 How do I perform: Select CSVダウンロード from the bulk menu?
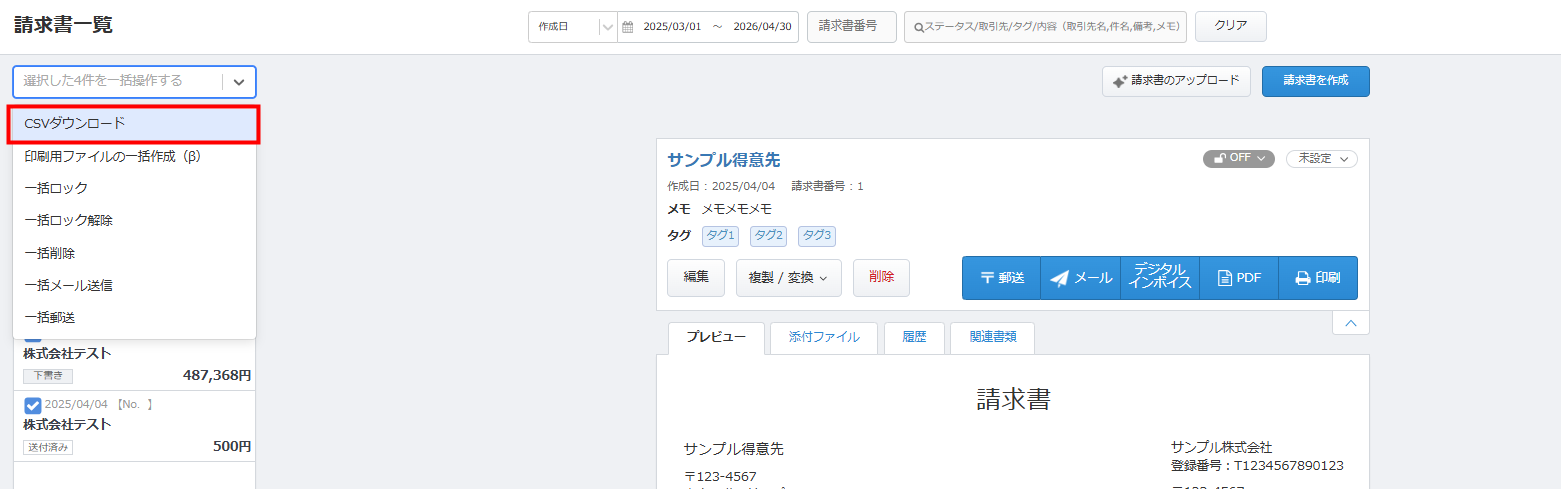134,124
